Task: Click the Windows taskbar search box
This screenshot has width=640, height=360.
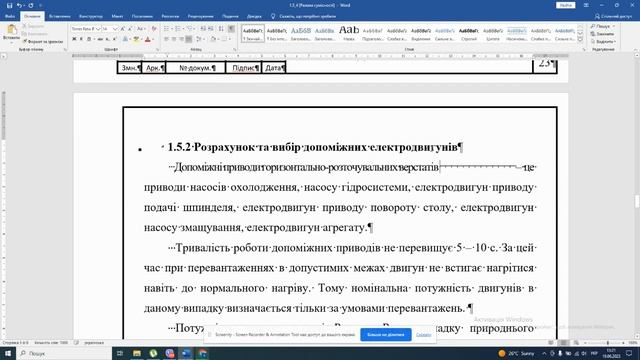Action: (63, 353)
